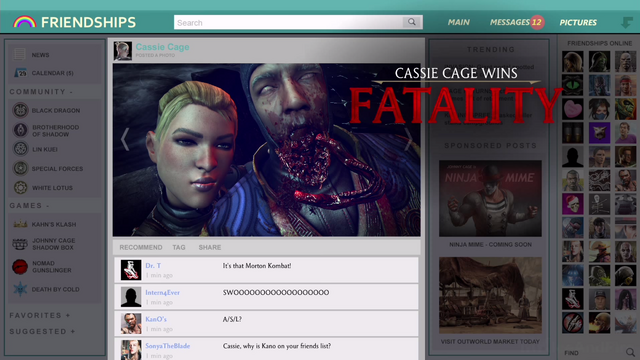640x360 pixels.
Task: Click Dr. T's comment avatar
Action: pyautogui.click(x=131, y=270)
